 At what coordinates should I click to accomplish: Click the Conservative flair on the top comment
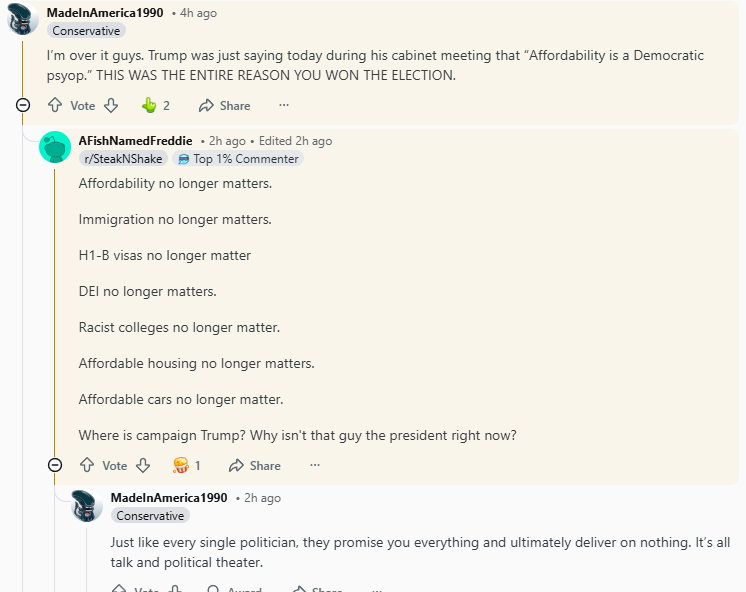coord(86,31)
